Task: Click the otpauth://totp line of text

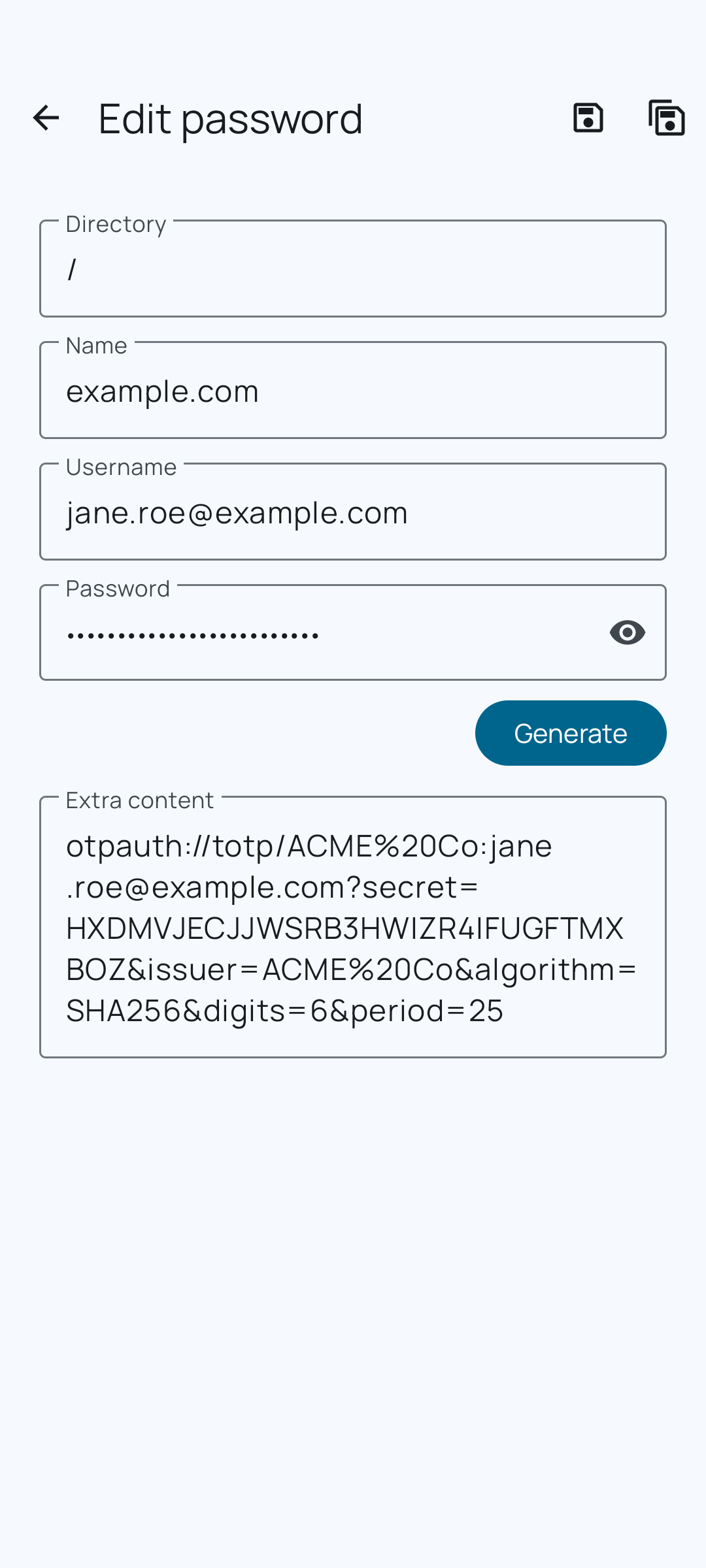Action: pyautogui.click(x=309, y=846)
